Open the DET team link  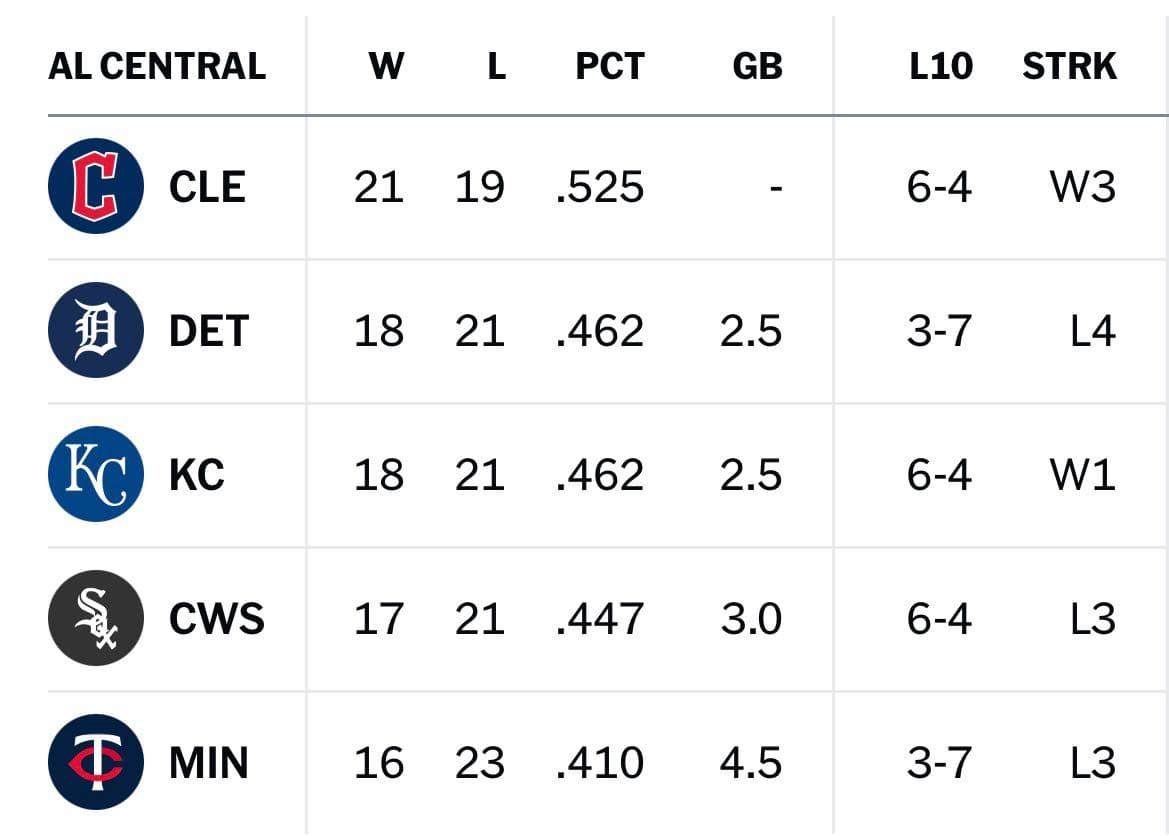point(209,330)
